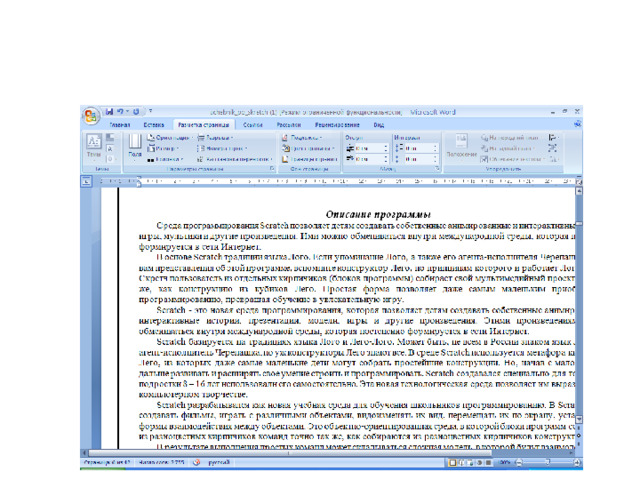
Task: Switch to the Рецензирование tab
Action: click(337, 125)
